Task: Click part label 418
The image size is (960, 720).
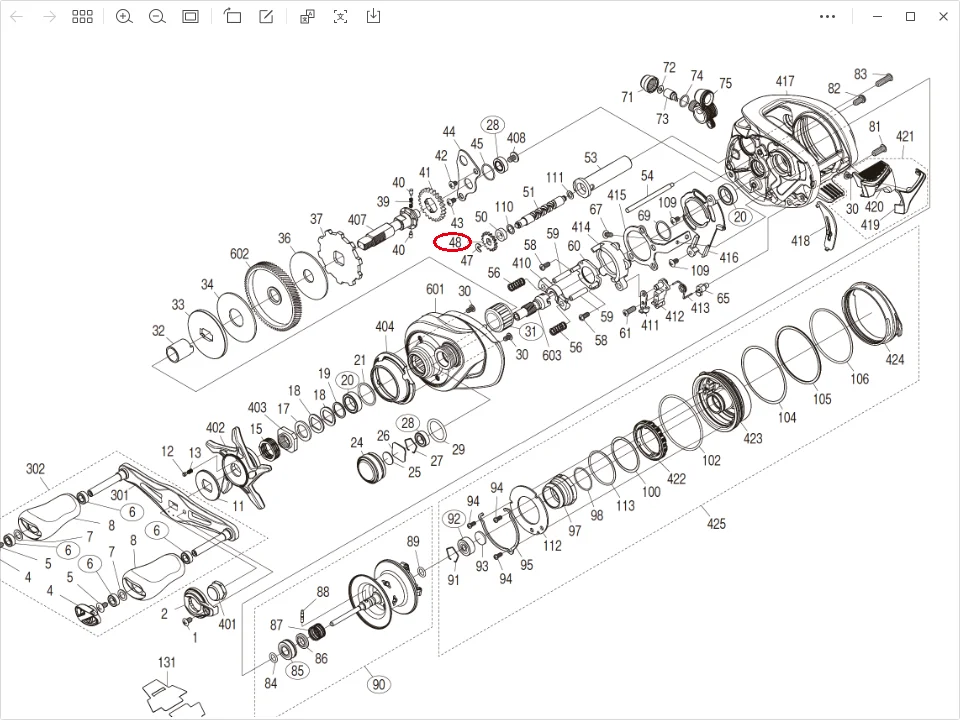Action: [x=800, y=241]
